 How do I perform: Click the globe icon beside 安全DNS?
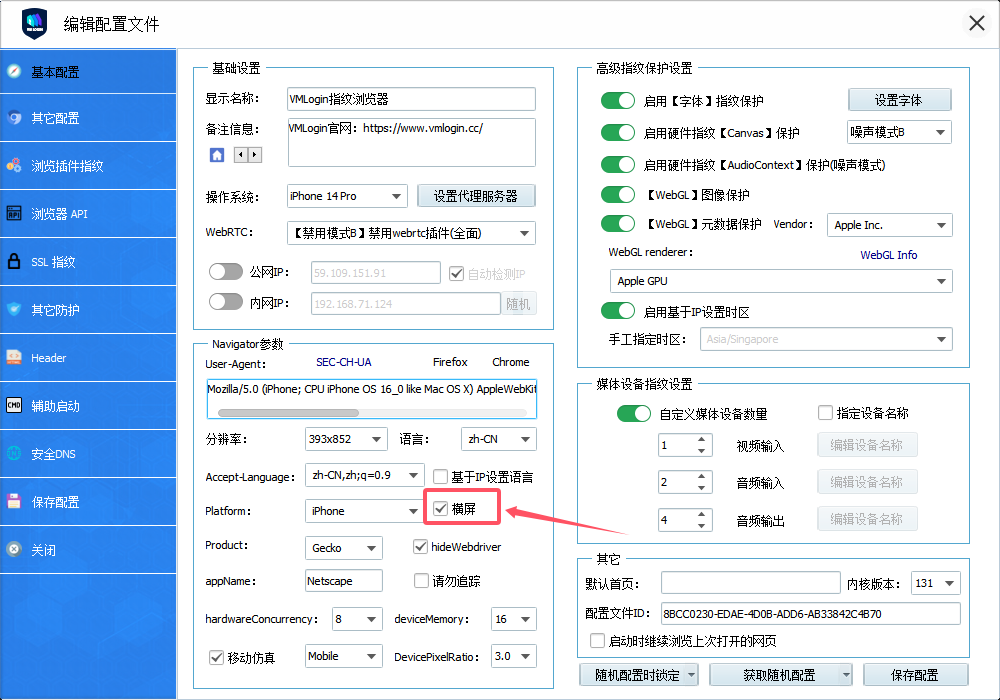pos(15,453)
